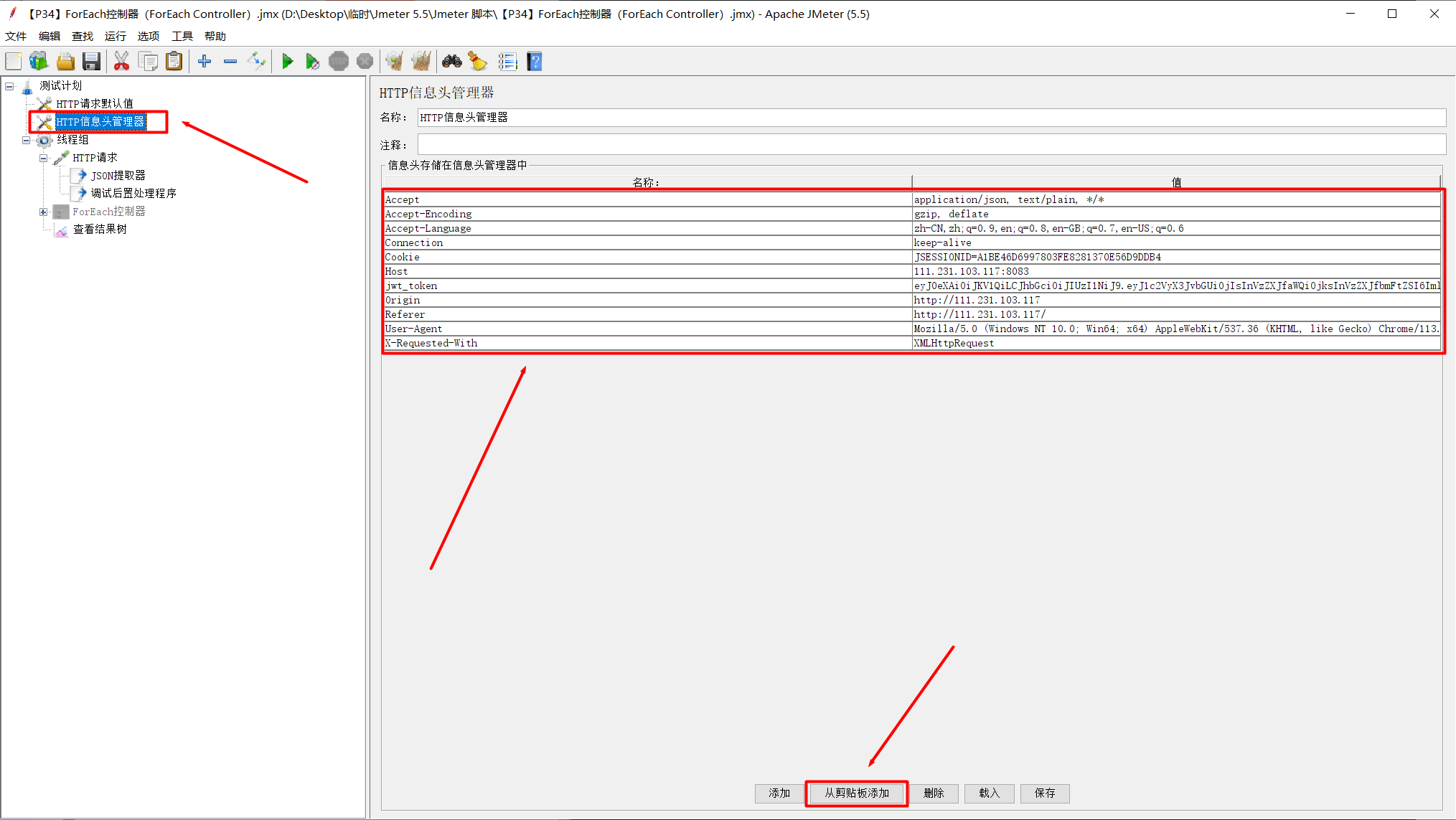Select the Accept header name cell
1456x820 pixels.
pyautogui.click(x=647, y=200)
